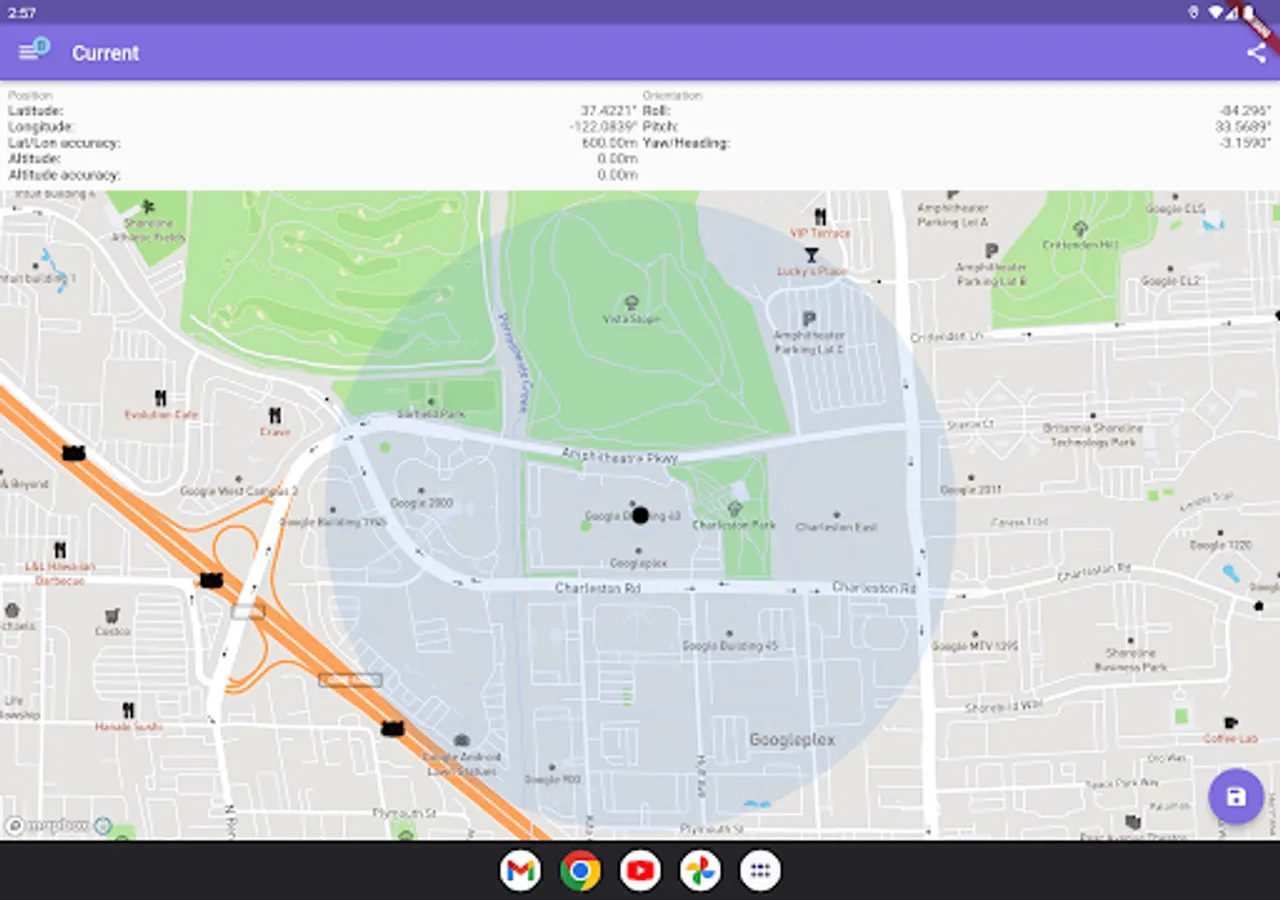Click the 'Google Building 45' map label
The width and height of the screenshot is (1280, 900).
tap(730, 646)
